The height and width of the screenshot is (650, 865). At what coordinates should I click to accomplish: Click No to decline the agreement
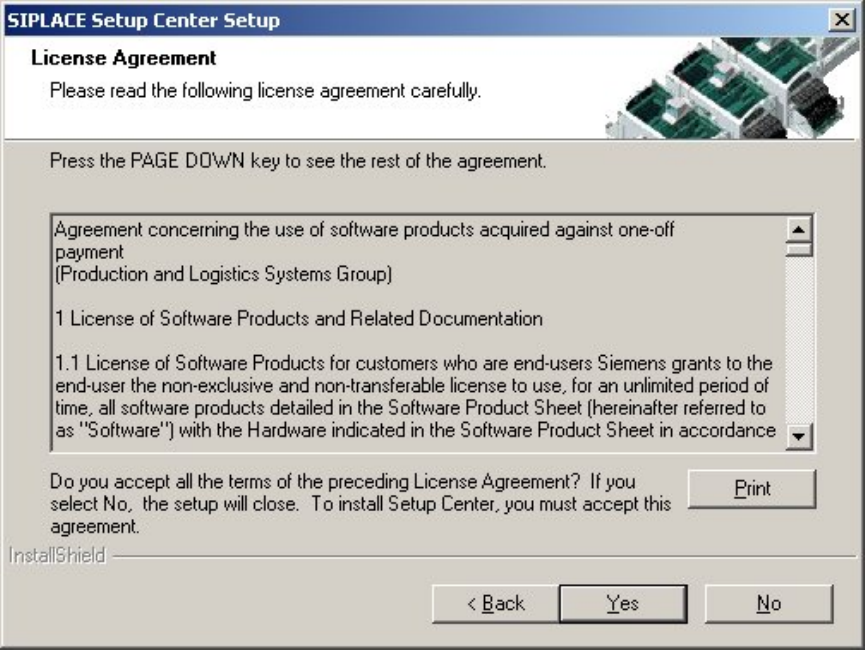click(768, 603)
